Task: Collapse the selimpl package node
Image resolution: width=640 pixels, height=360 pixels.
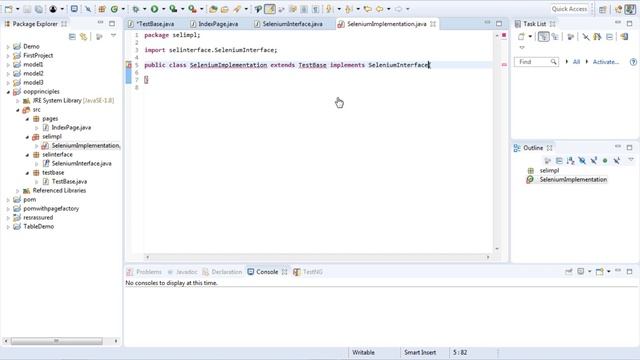Action: 27,137
